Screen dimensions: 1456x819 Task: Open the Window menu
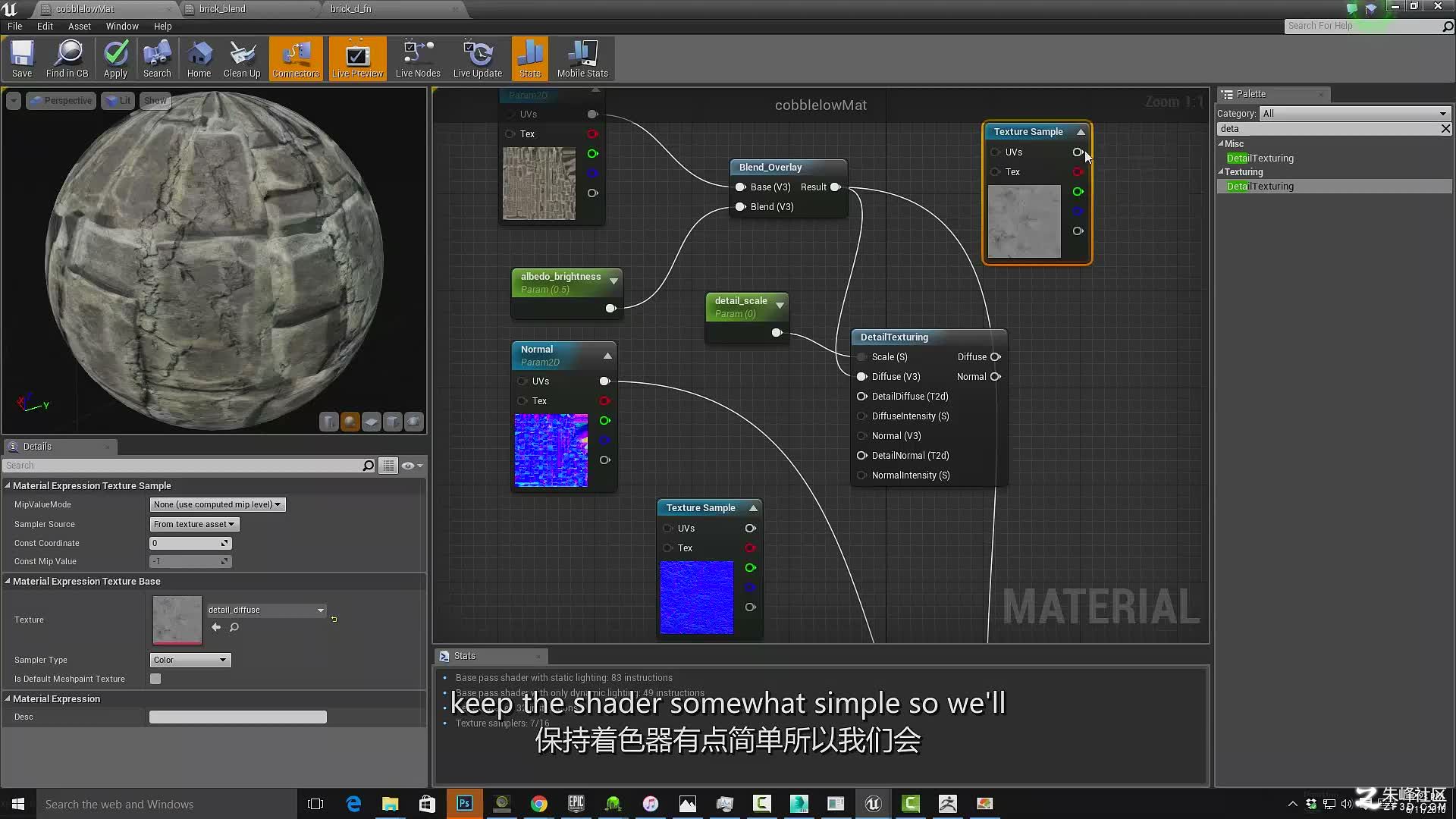[x=122, y=26]
